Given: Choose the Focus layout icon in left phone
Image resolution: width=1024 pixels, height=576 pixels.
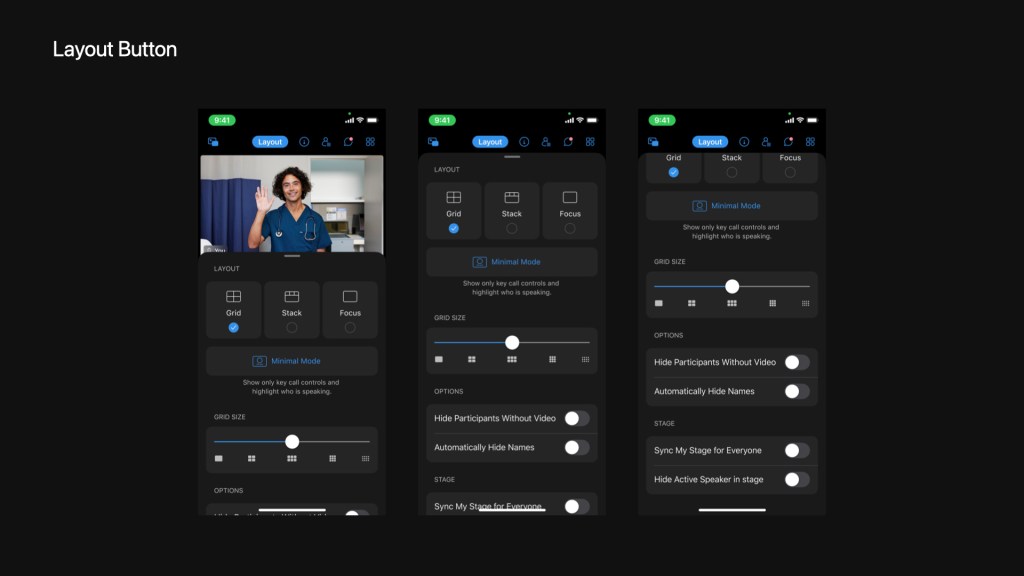Looking at the screenshot, I should [x=350, y=297].
